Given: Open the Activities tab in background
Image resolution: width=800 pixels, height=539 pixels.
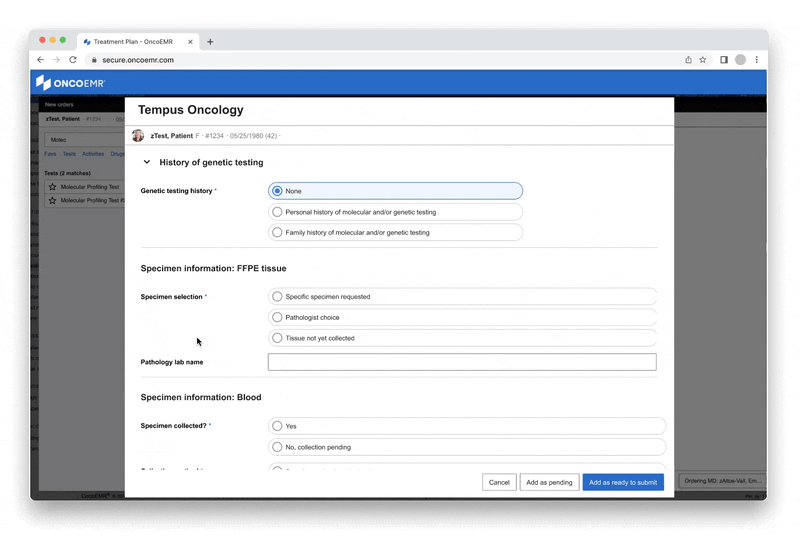Looking at the screenshot, I should (x=93, y=154).
